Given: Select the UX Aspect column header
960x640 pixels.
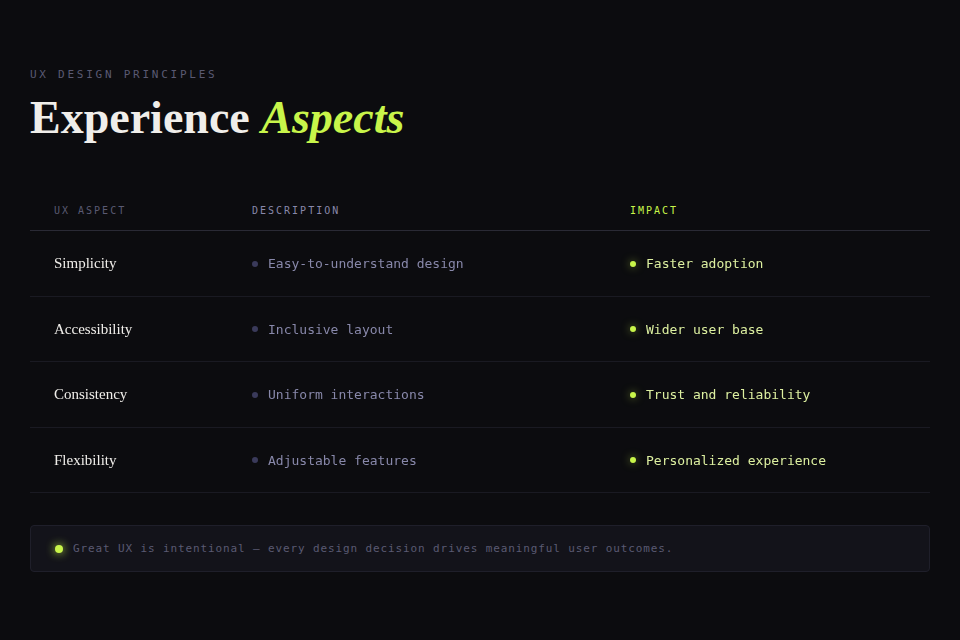Looking at the screenshot, I should [x=90, y=211].
